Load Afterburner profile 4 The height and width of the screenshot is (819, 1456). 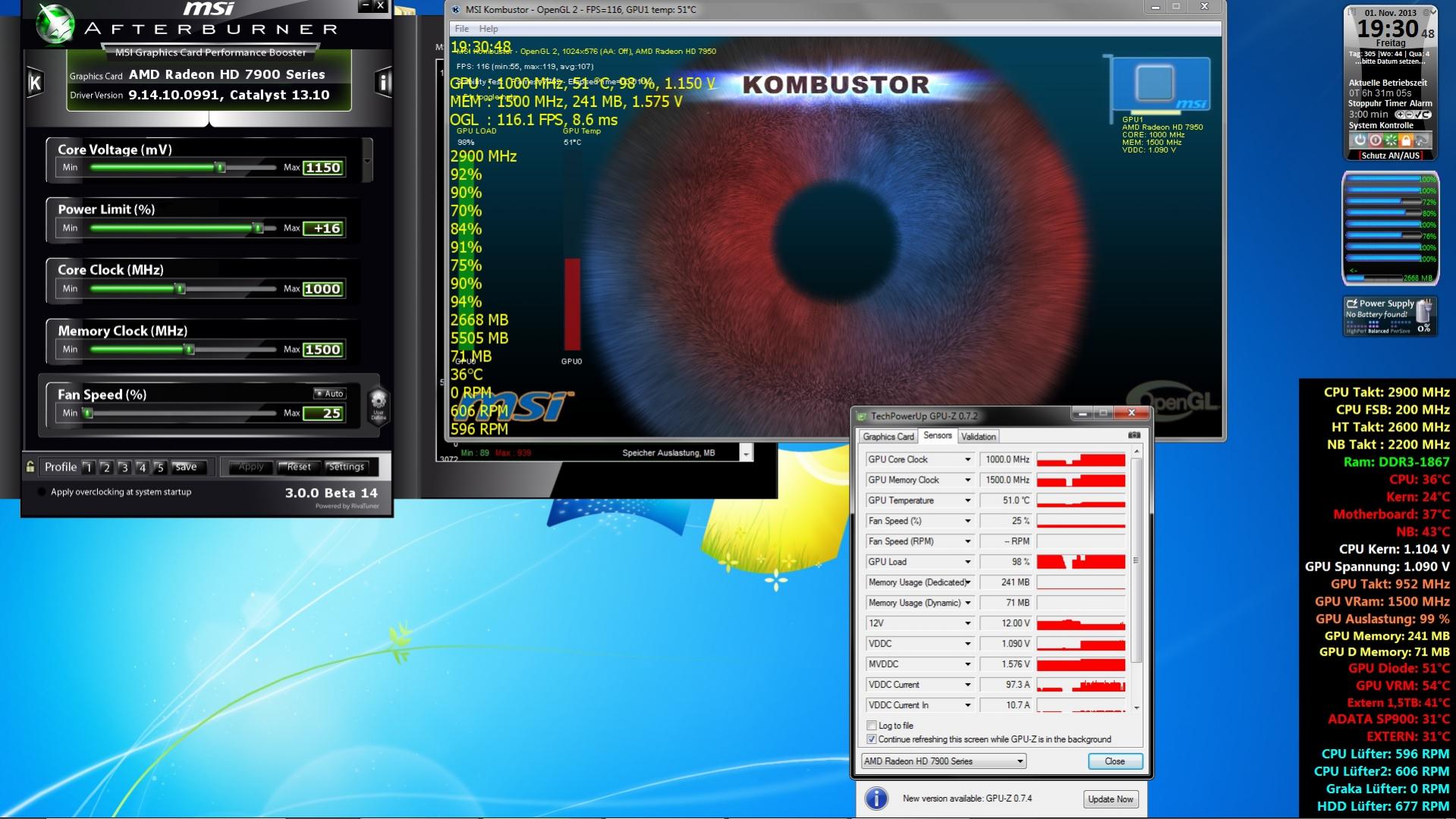pyautogui.click(x=142, y=468)
